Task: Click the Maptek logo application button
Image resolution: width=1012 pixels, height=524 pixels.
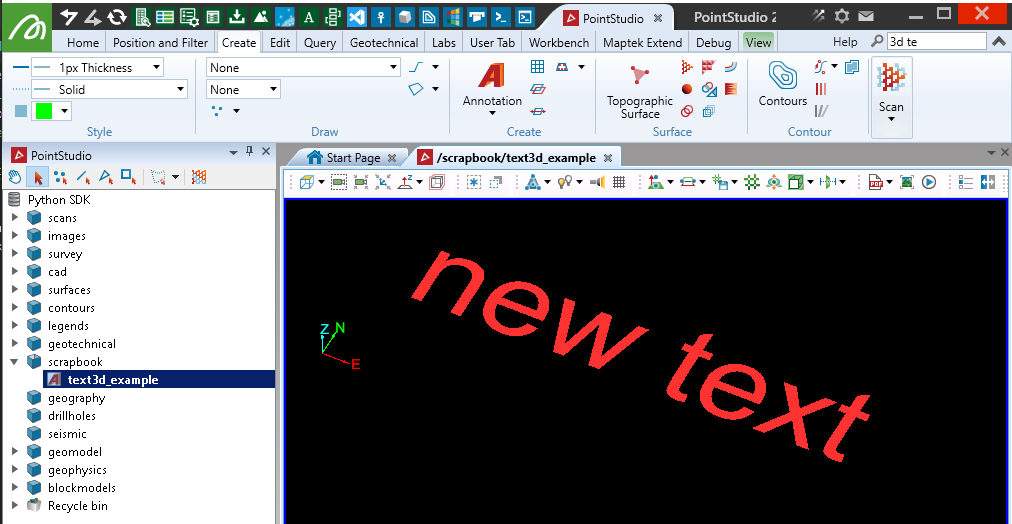Action: 26,26
